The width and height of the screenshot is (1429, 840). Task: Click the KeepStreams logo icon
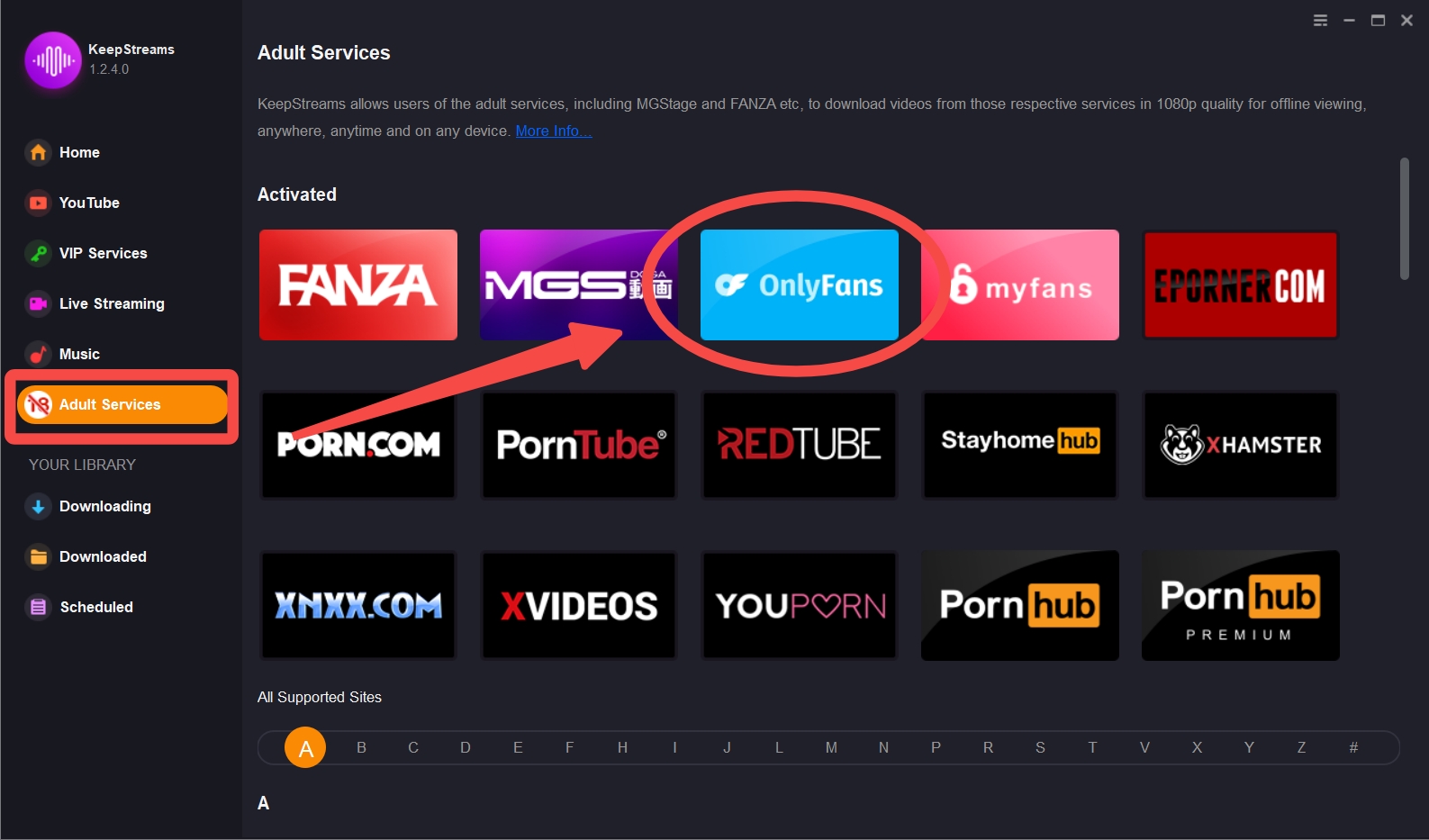point(52,60)
